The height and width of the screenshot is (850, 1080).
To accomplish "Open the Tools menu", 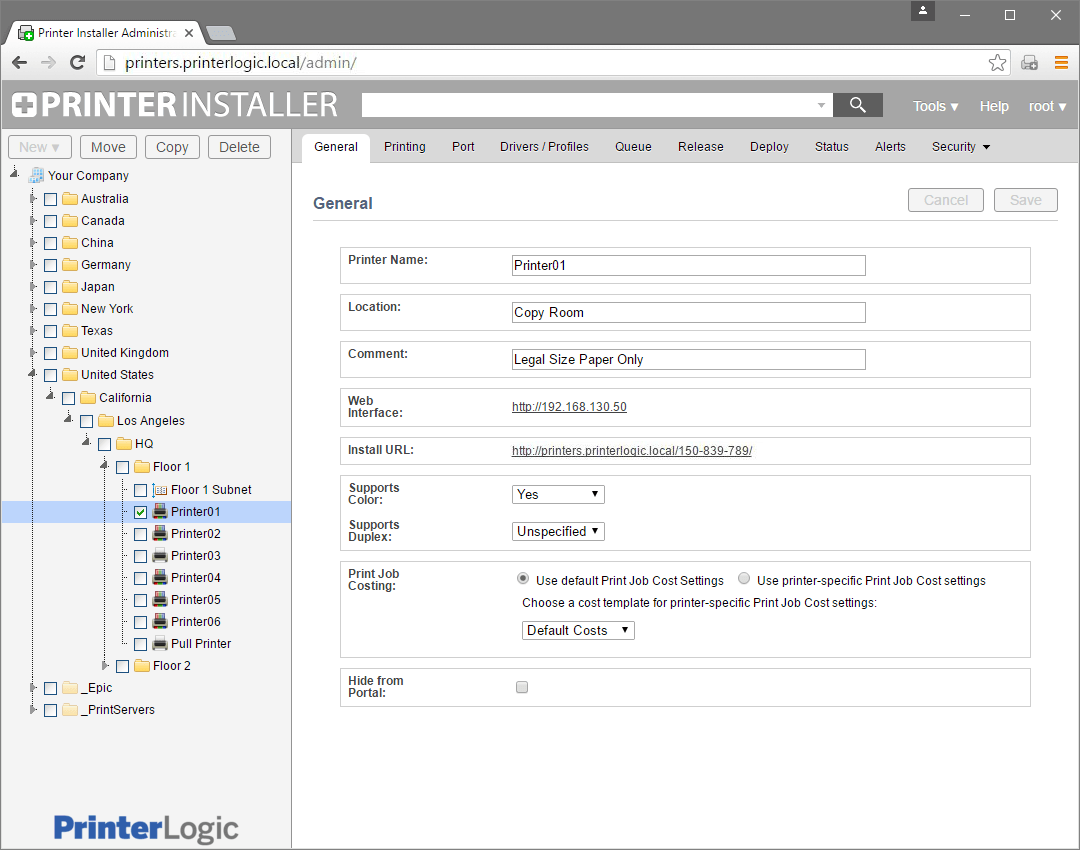I will [x=935, y=106].
